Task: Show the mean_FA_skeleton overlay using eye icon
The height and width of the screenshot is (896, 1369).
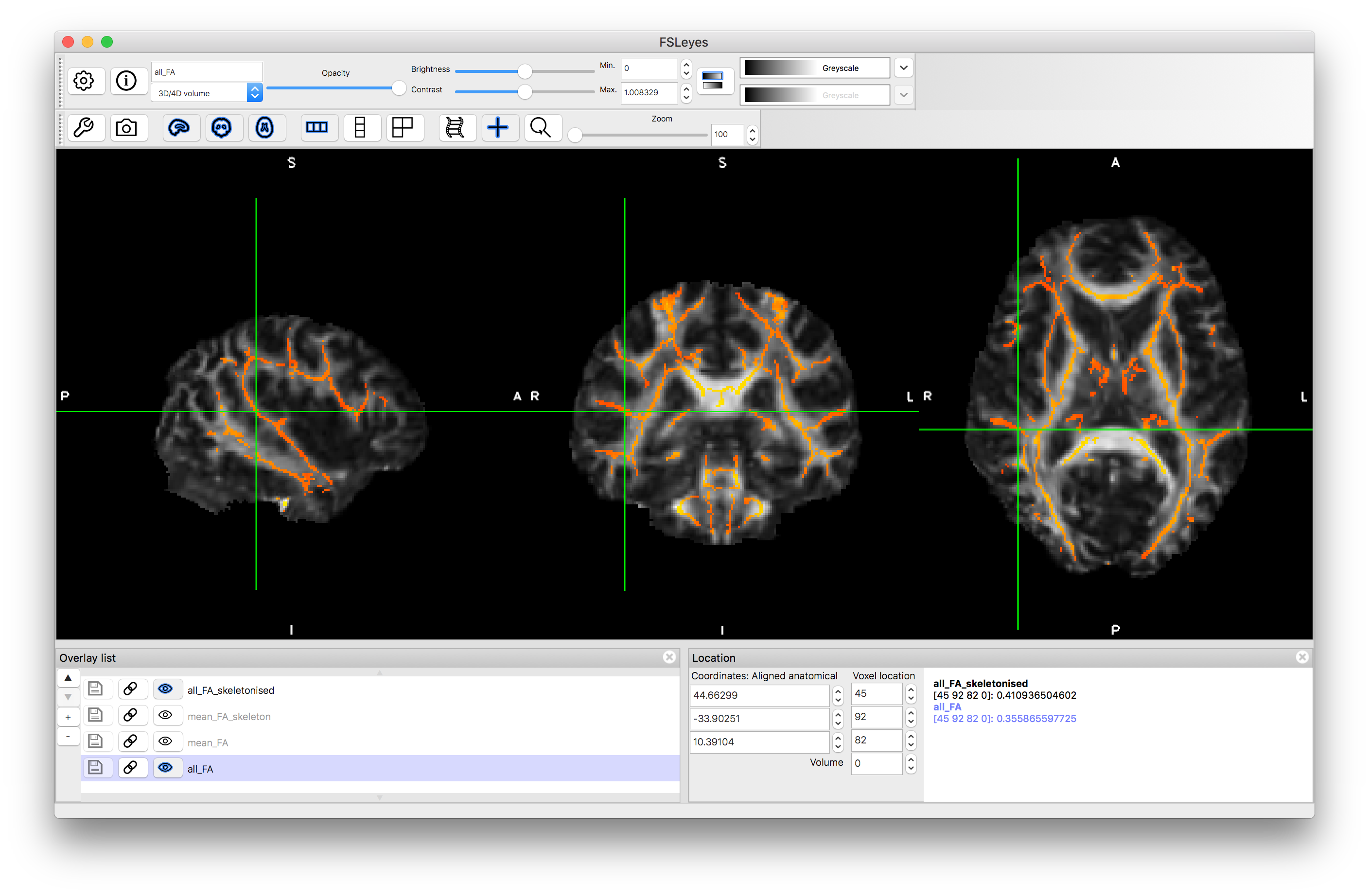Action: click(165, 715)
